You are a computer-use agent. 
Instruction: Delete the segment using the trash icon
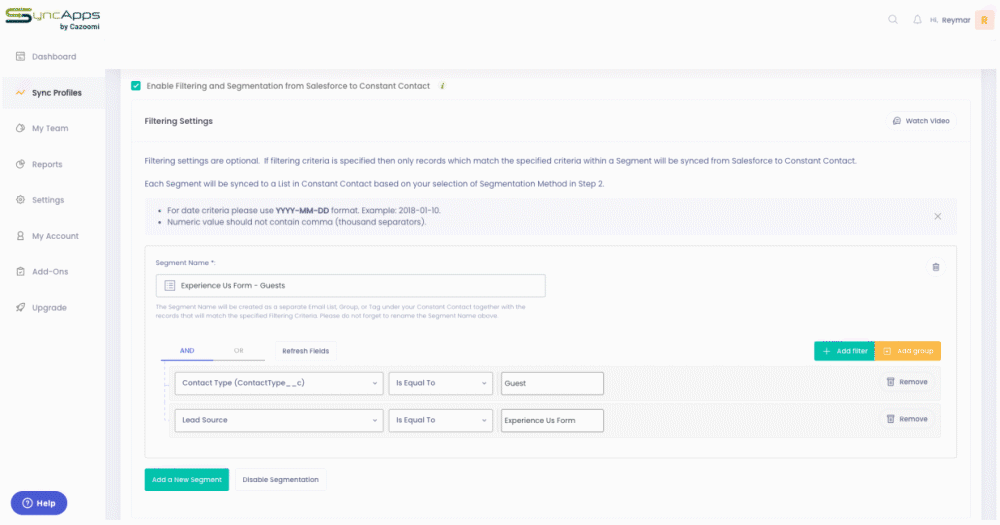pyautogui.click(x=936, y=267)
